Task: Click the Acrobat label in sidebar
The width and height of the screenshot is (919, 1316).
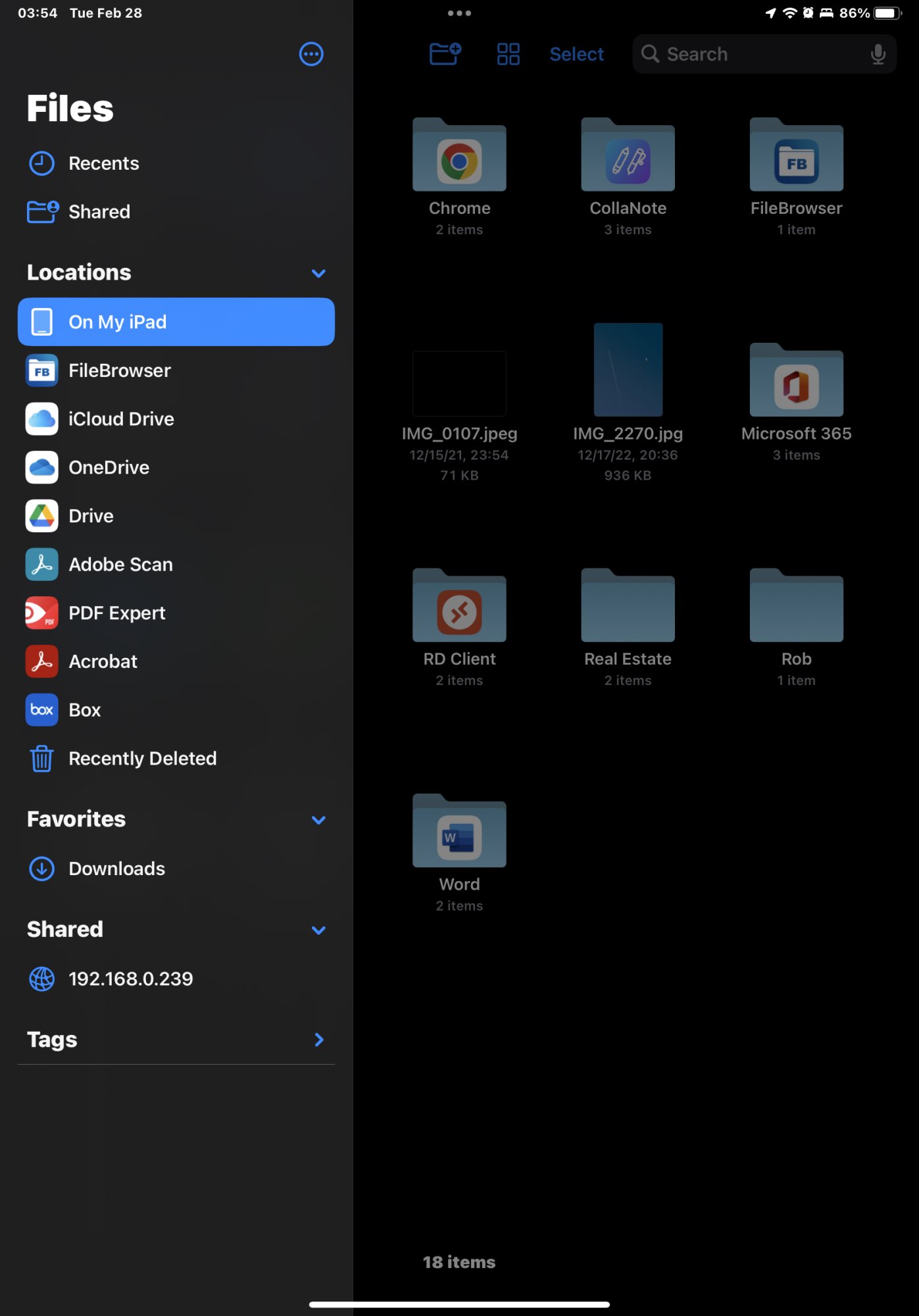Action: [x=103, y=662]
